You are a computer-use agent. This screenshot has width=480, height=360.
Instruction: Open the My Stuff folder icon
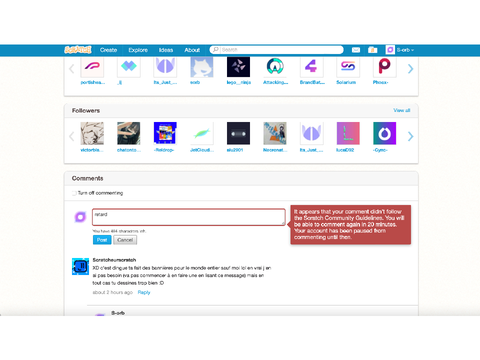[372, 50]
